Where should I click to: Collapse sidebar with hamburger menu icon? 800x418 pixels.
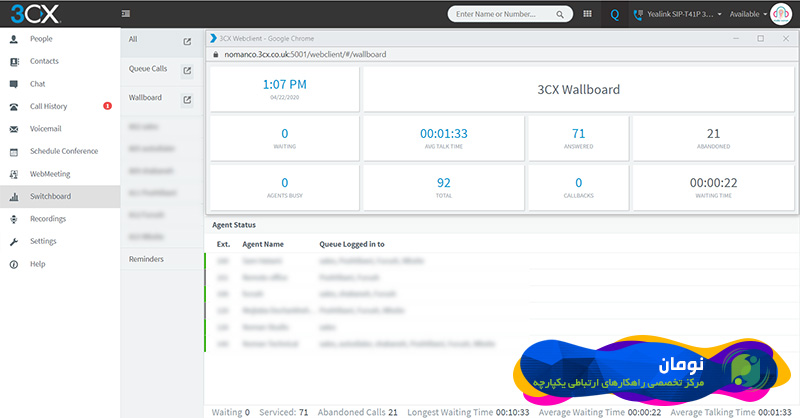pos(126,14)
